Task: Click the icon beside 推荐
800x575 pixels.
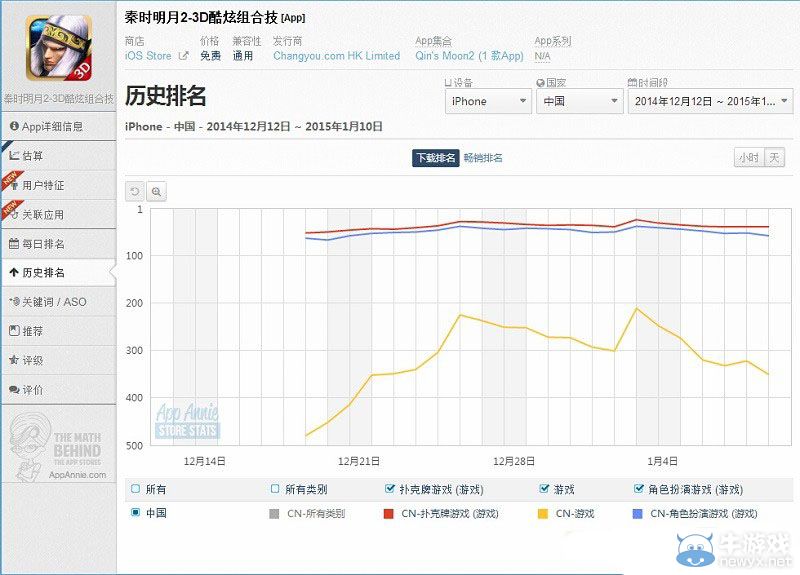Action: click(14, 331)
